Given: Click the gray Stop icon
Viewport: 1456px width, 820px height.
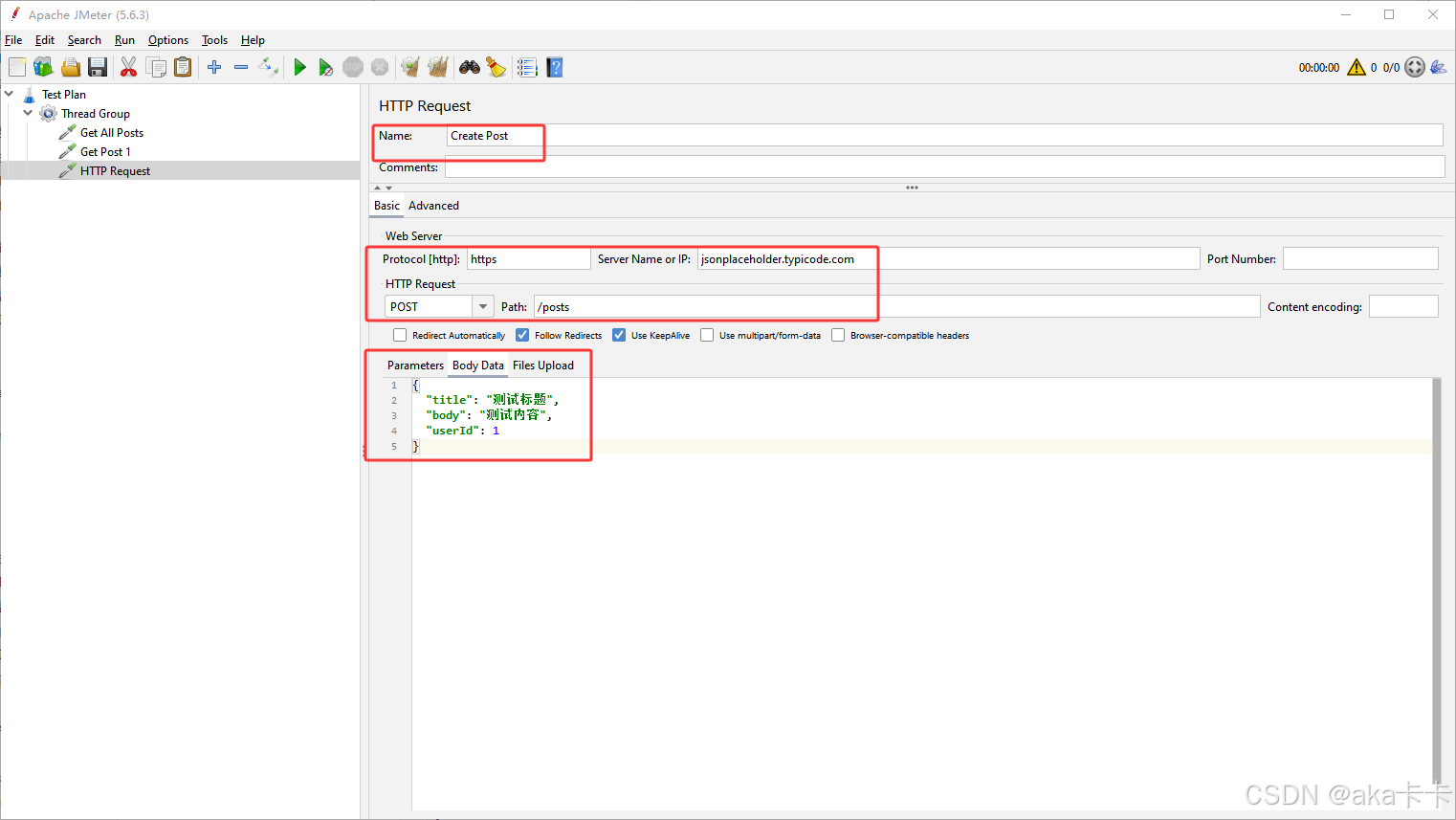Looking at the screenshot, I should [353, 67].
